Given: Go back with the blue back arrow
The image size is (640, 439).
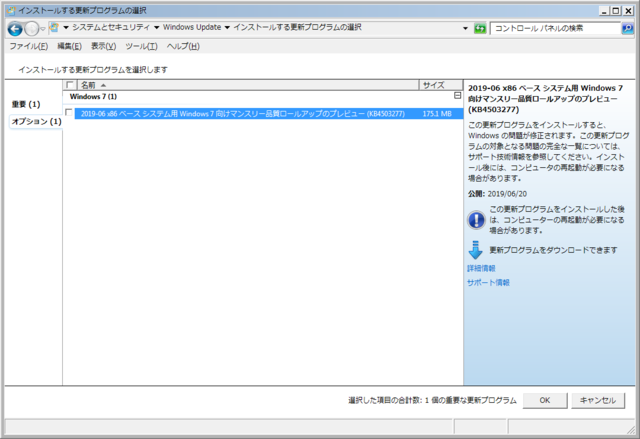Looking at the screenshot, I should pyautogui.click(x=15, y=29).
